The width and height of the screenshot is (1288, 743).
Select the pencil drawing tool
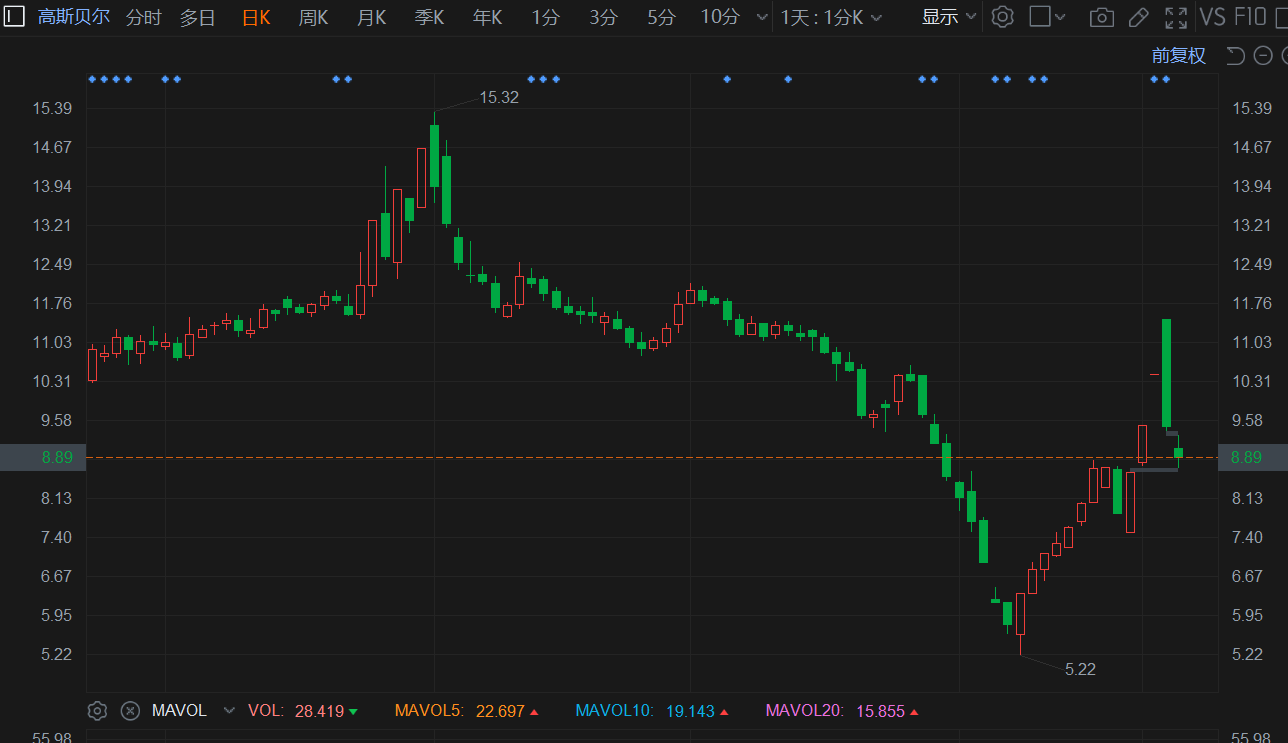(x=1138, y=17)
